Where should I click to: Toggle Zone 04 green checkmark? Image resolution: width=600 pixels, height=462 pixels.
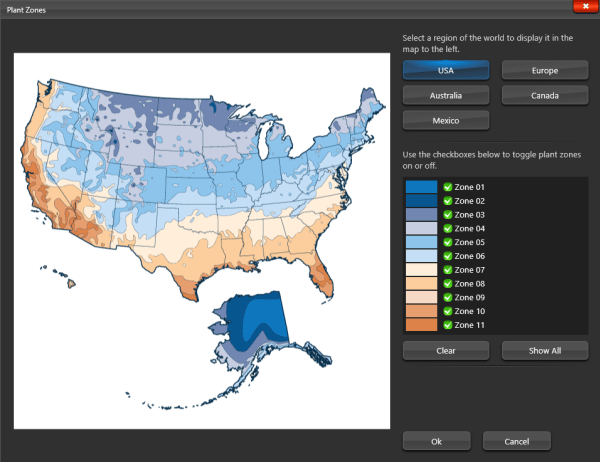(x=448, y=229)
